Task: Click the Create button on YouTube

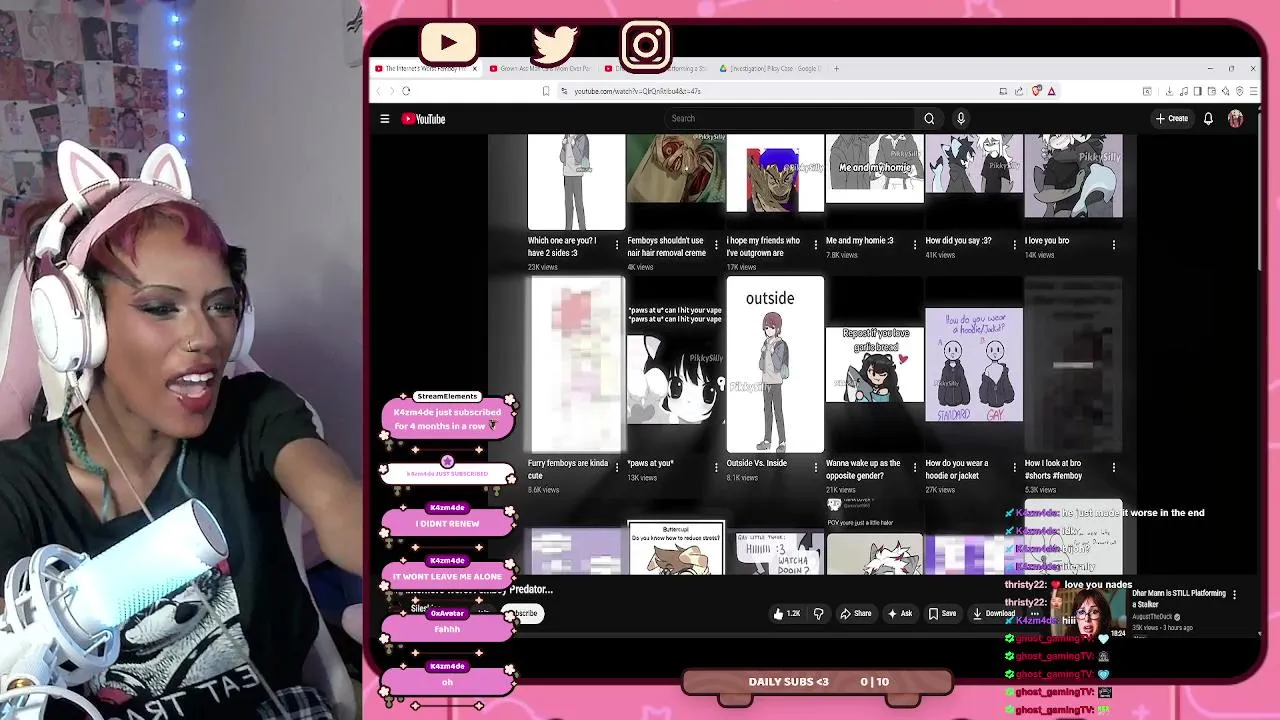Action: (x=1172, y=119)
